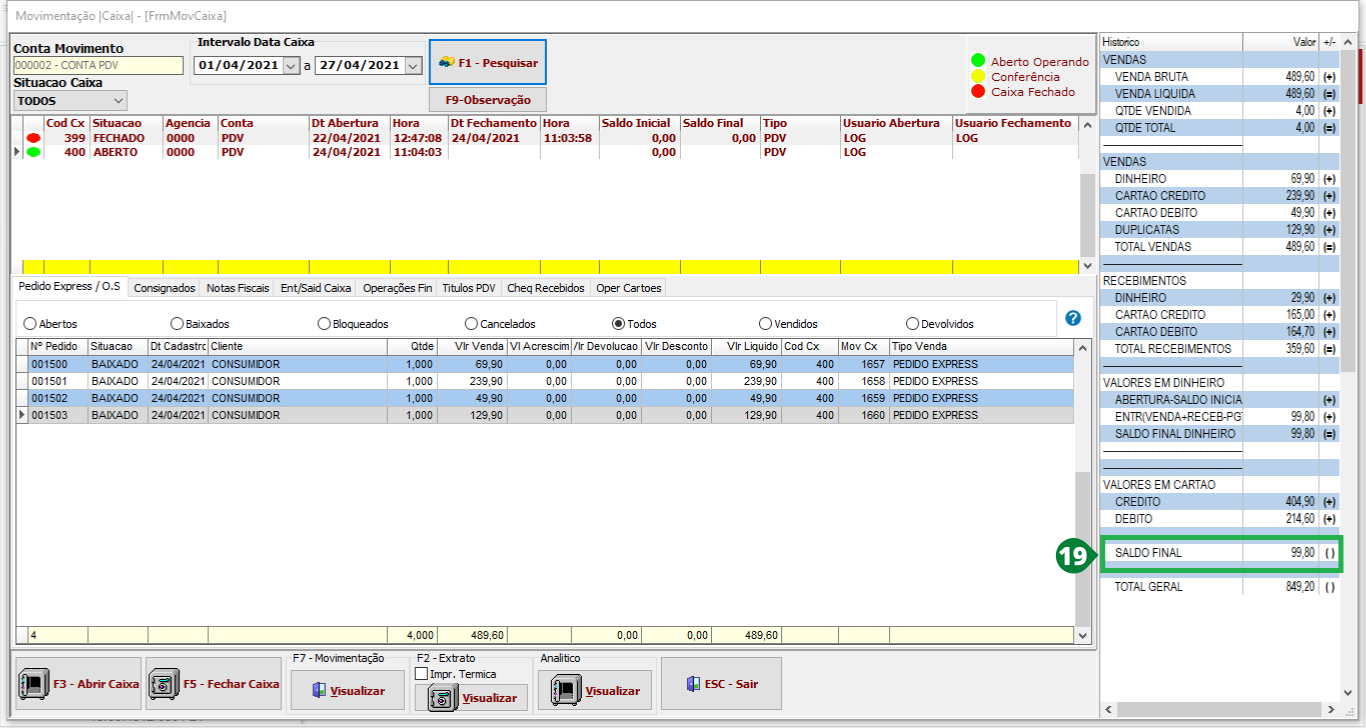Screen dimensions: 1366x728
Task: Click the yellow Conferência legend circle
Action: (979, 76)
